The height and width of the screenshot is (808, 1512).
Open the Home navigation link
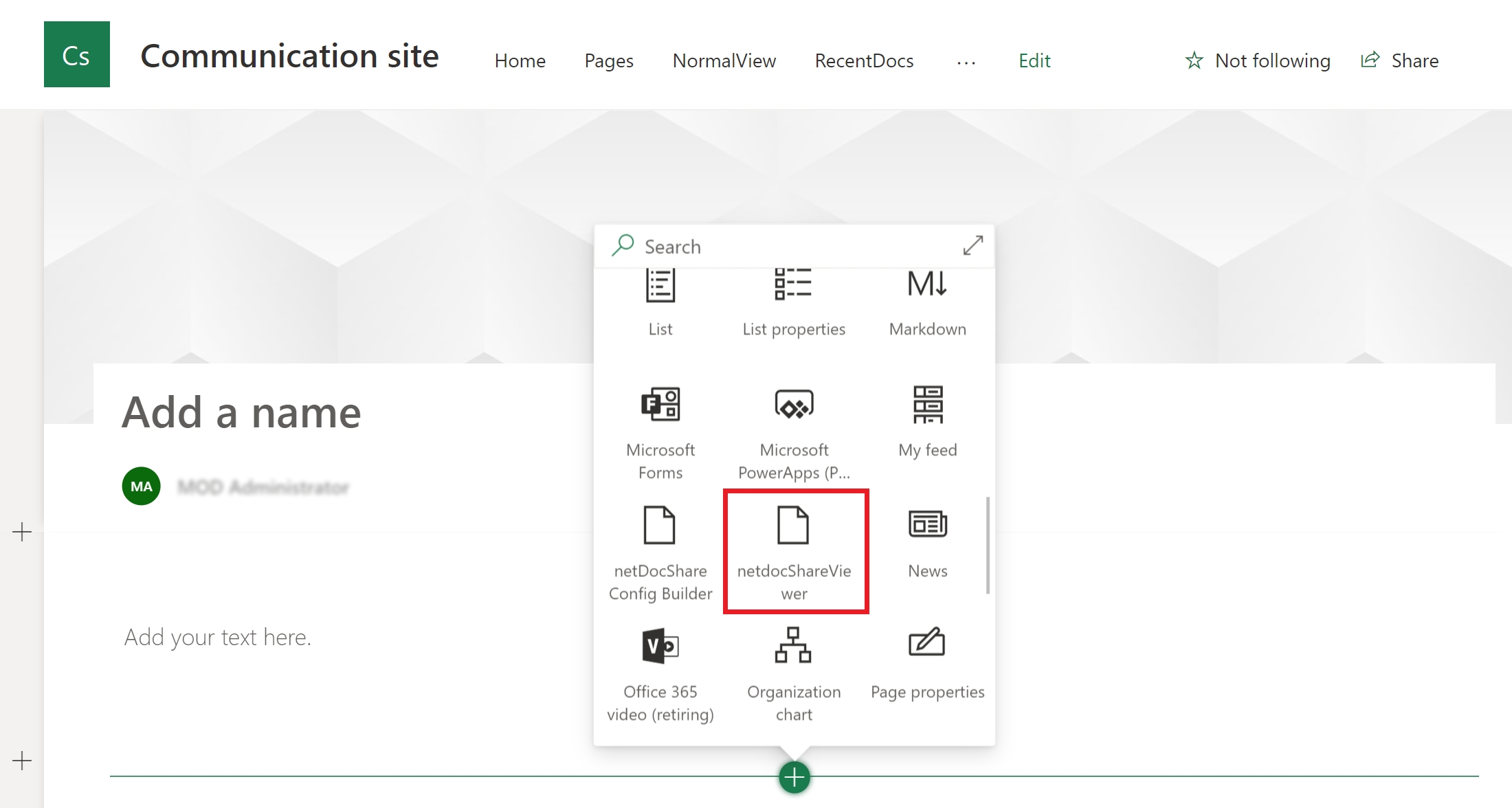click(x=520, y=61)
